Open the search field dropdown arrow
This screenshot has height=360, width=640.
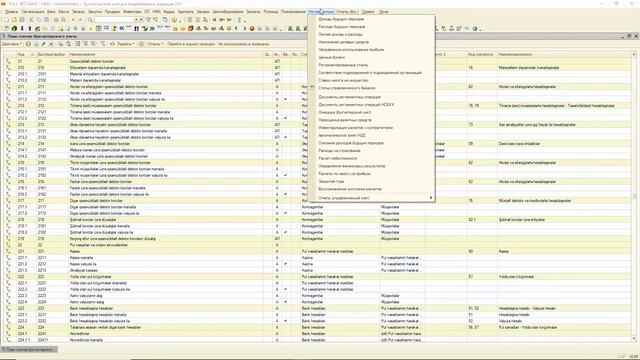click(x=136, y=20)
